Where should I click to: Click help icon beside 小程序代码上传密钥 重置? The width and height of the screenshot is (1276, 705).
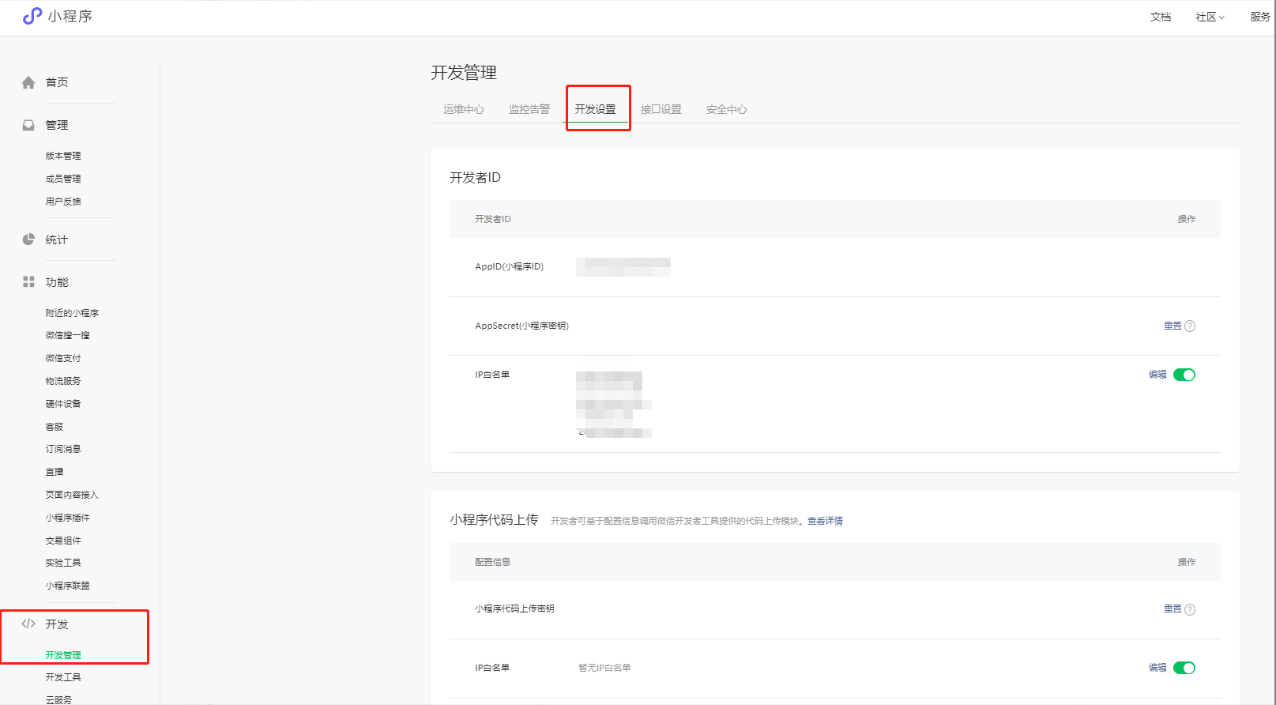coord(1190,609)
